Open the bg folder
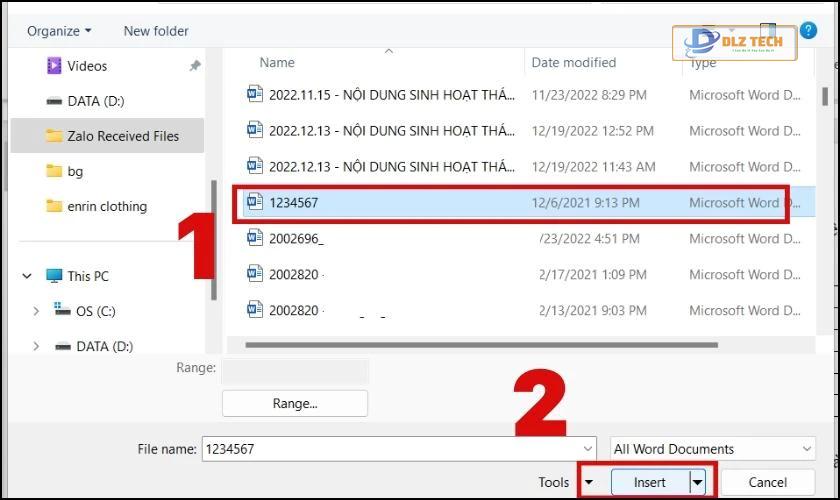 coord(75,171)
